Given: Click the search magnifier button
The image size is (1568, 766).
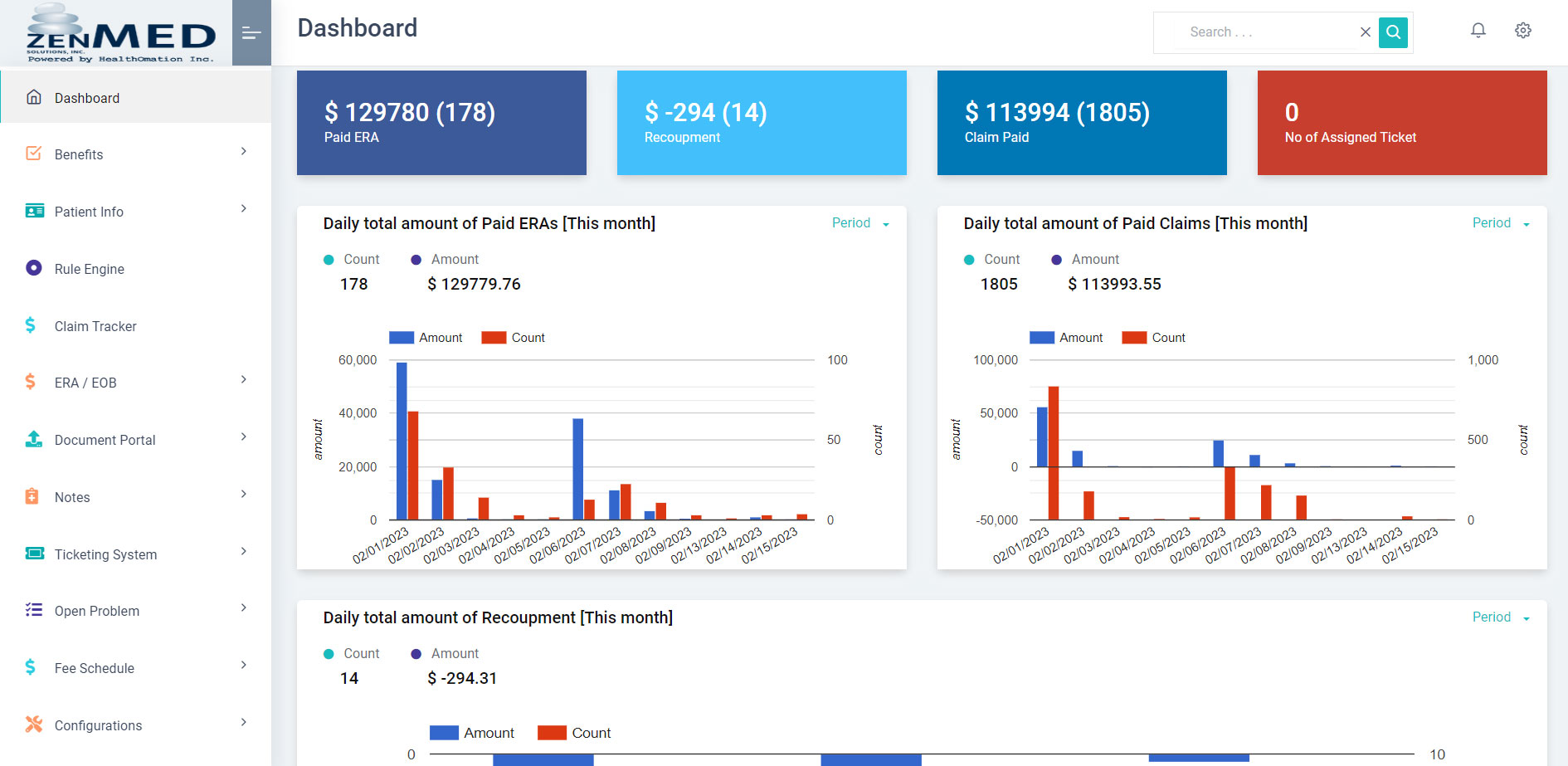Looking at the screenshot, I should (x=1393, y=32).
